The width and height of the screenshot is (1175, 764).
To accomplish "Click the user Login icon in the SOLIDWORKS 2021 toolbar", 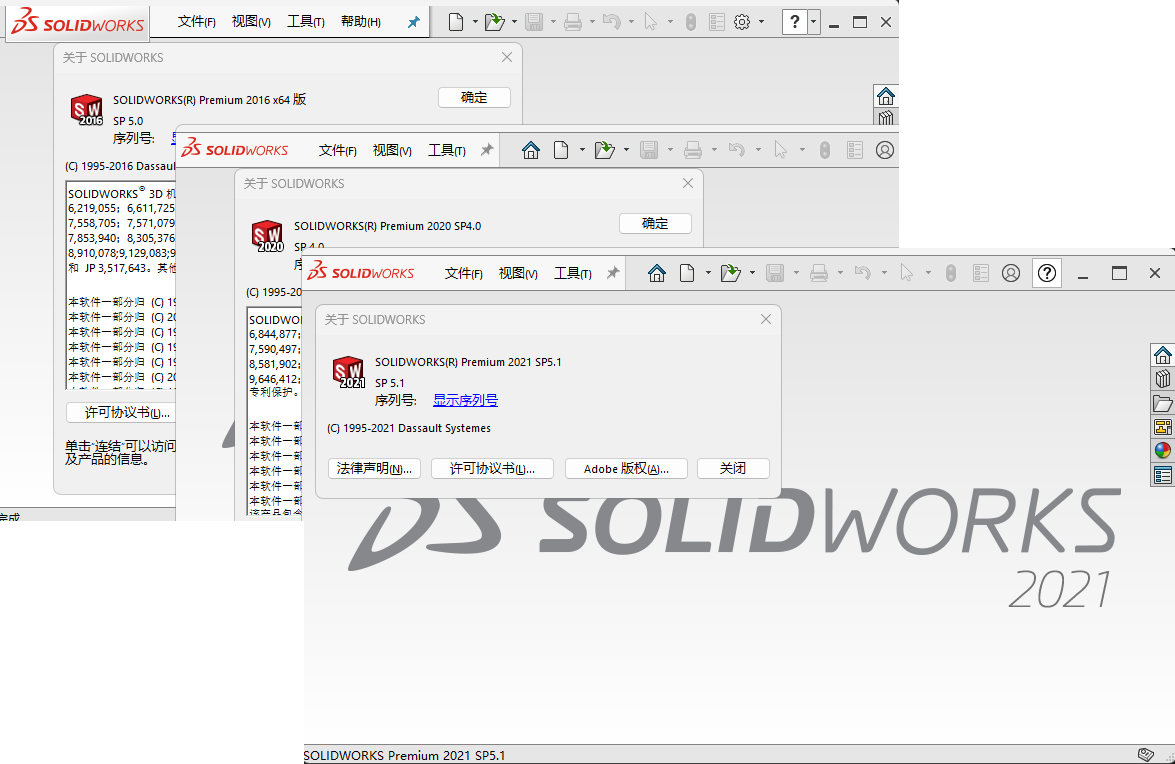I will coord(1011,273).
